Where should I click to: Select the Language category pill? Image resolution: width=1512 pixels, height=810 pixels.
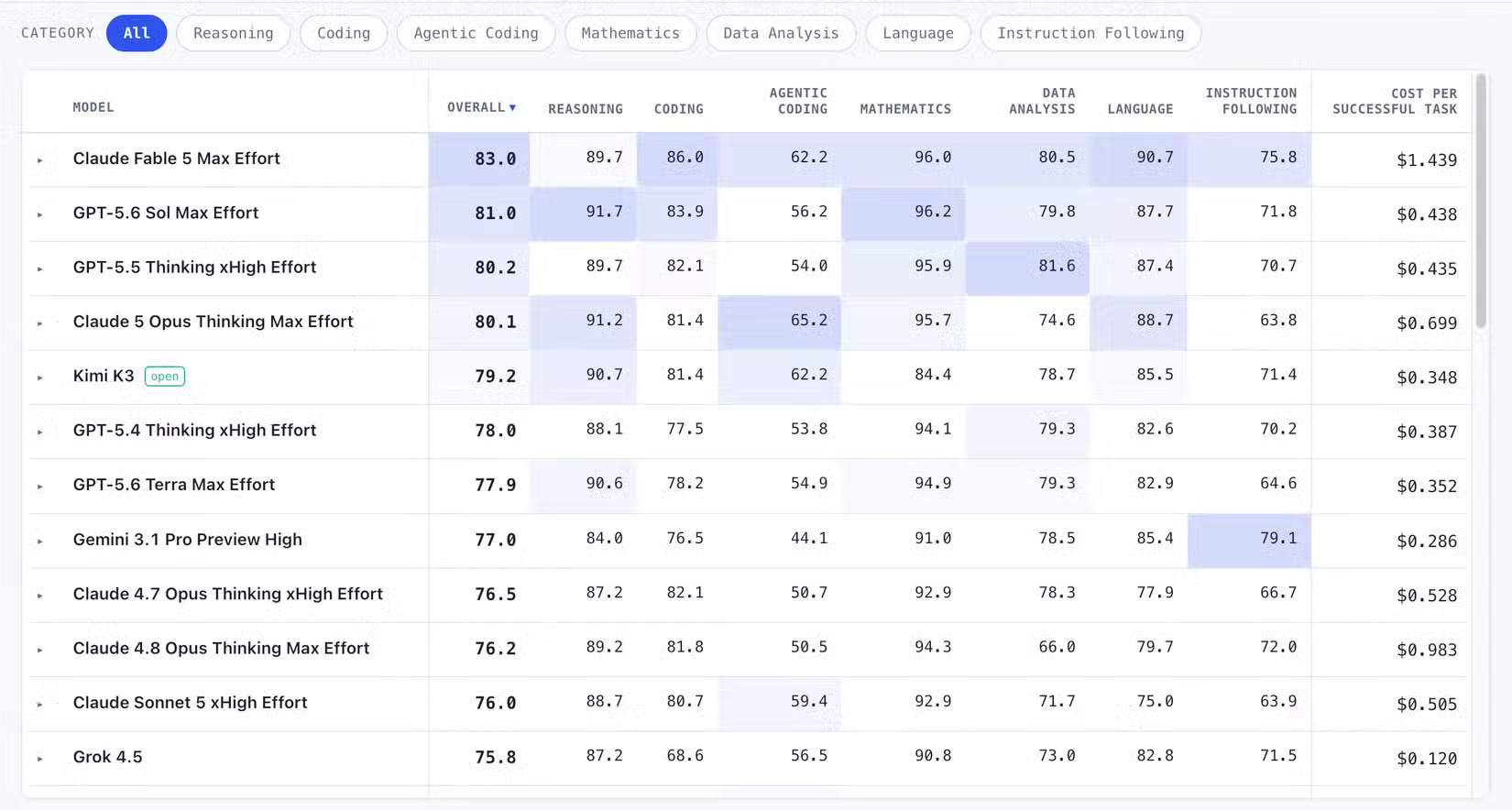[918, 33]
